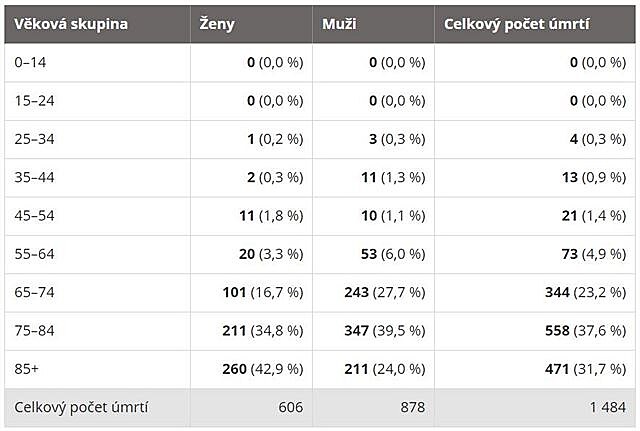The image size is (640, 431).
Task: Click the 25–34 age group label
Action: 34,139
